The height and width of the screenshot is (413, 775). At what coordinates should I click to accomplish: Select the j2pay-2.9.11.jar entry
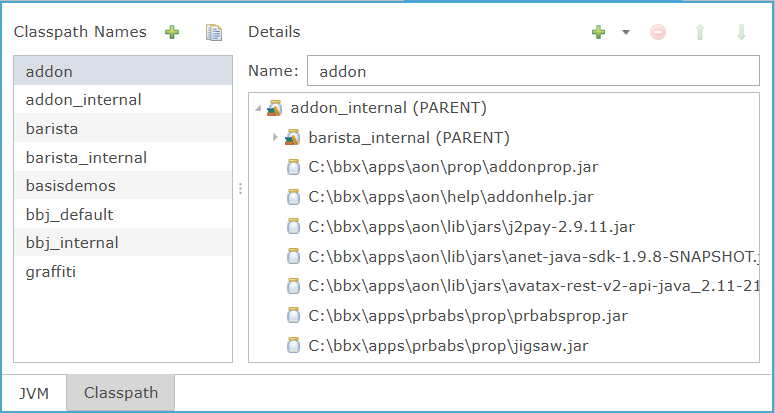[x=470, y=227]
